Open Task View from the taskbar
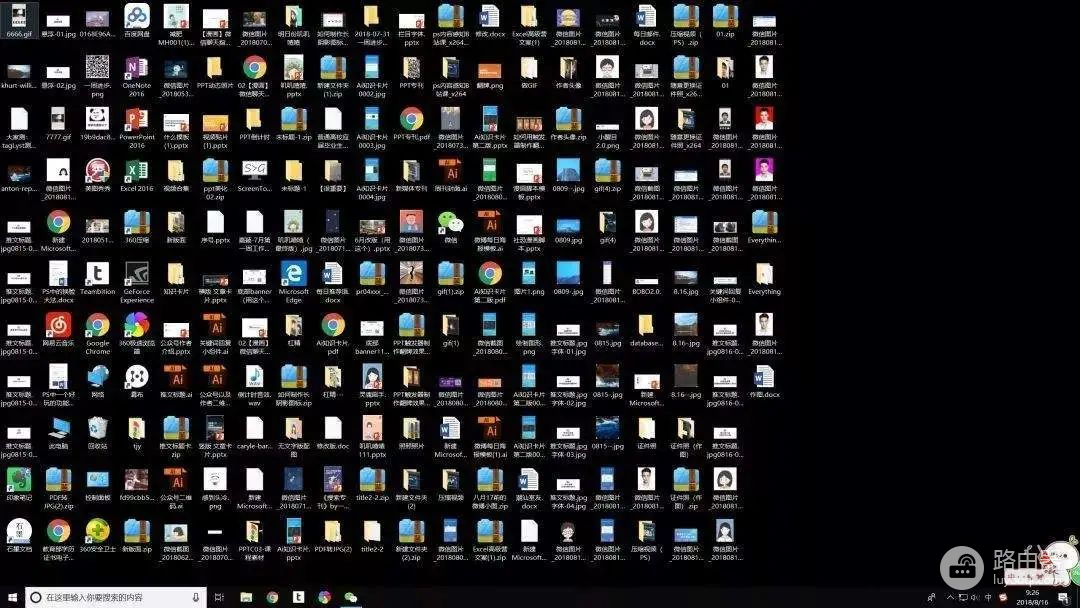1080x608 pixels. point(220,597)
